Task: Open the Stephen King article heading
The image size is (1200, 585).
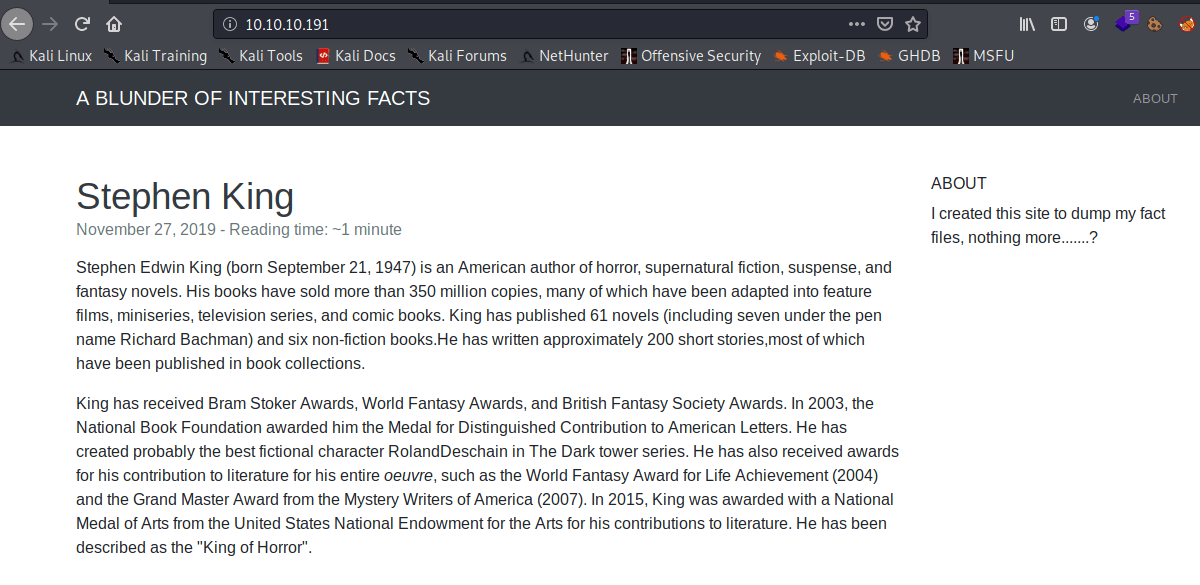Action: 185,197
